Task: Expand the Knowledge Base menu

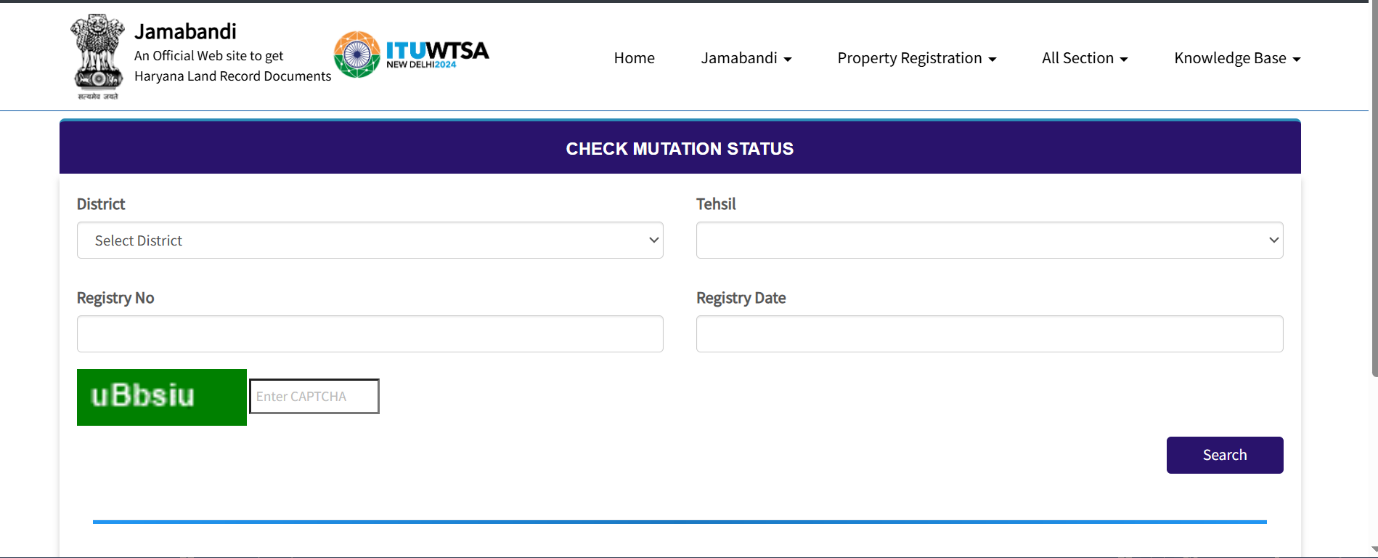Action: tap(1237, 58)
